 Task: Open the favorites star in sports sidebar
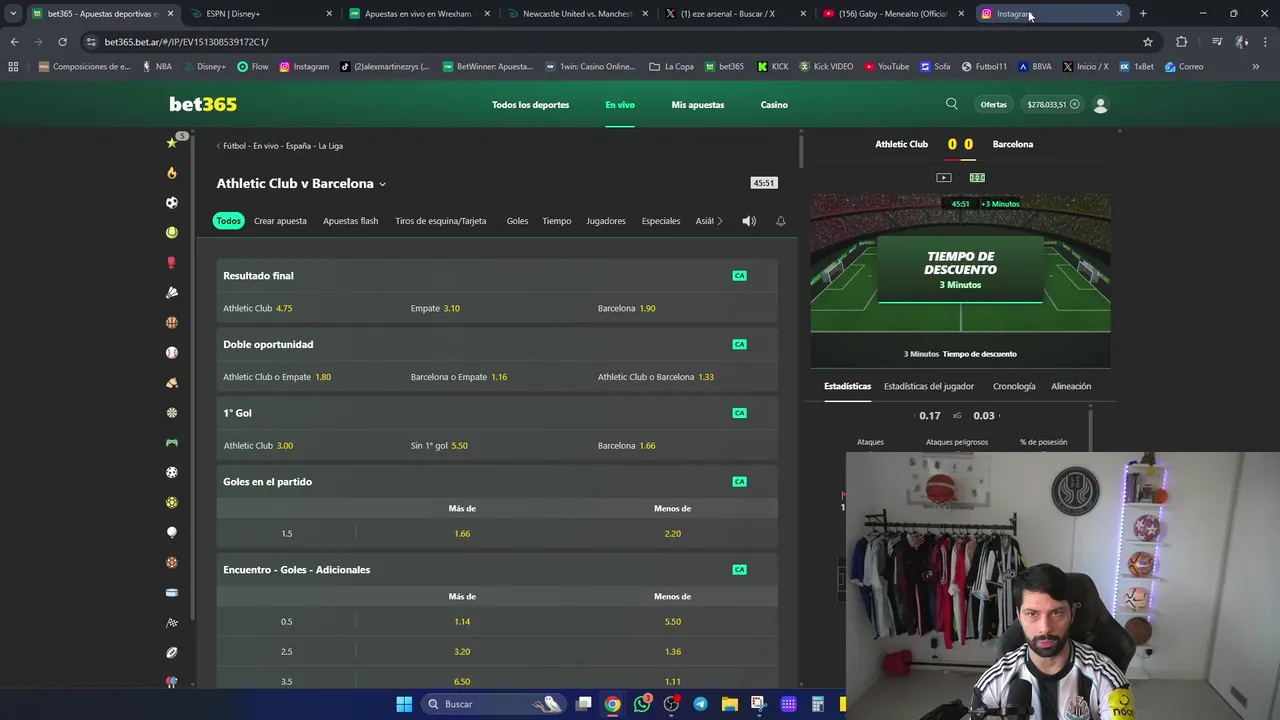[172, 143]
